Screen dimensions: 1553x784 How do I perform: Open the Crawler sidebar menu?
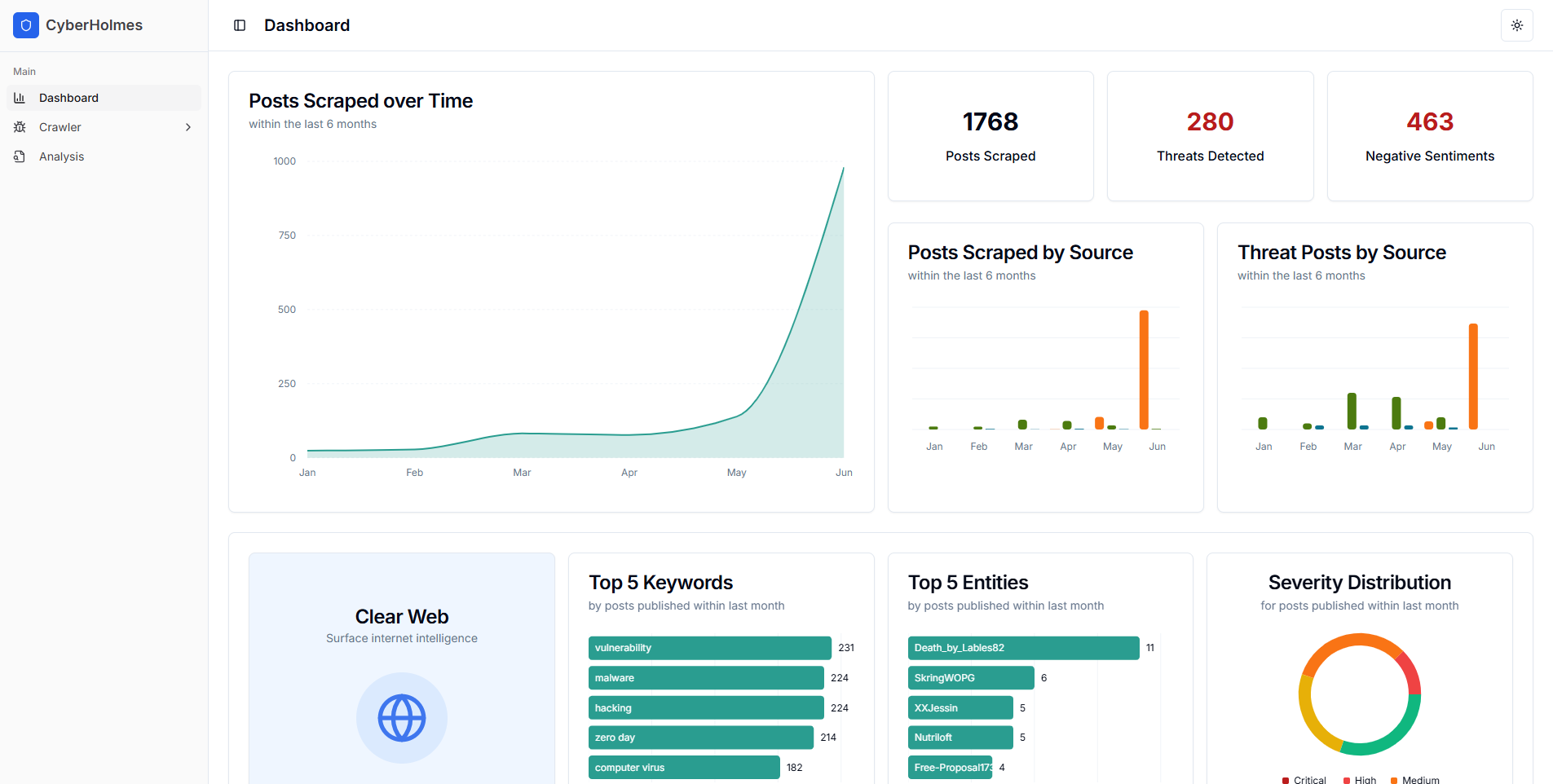pos(104,127)
